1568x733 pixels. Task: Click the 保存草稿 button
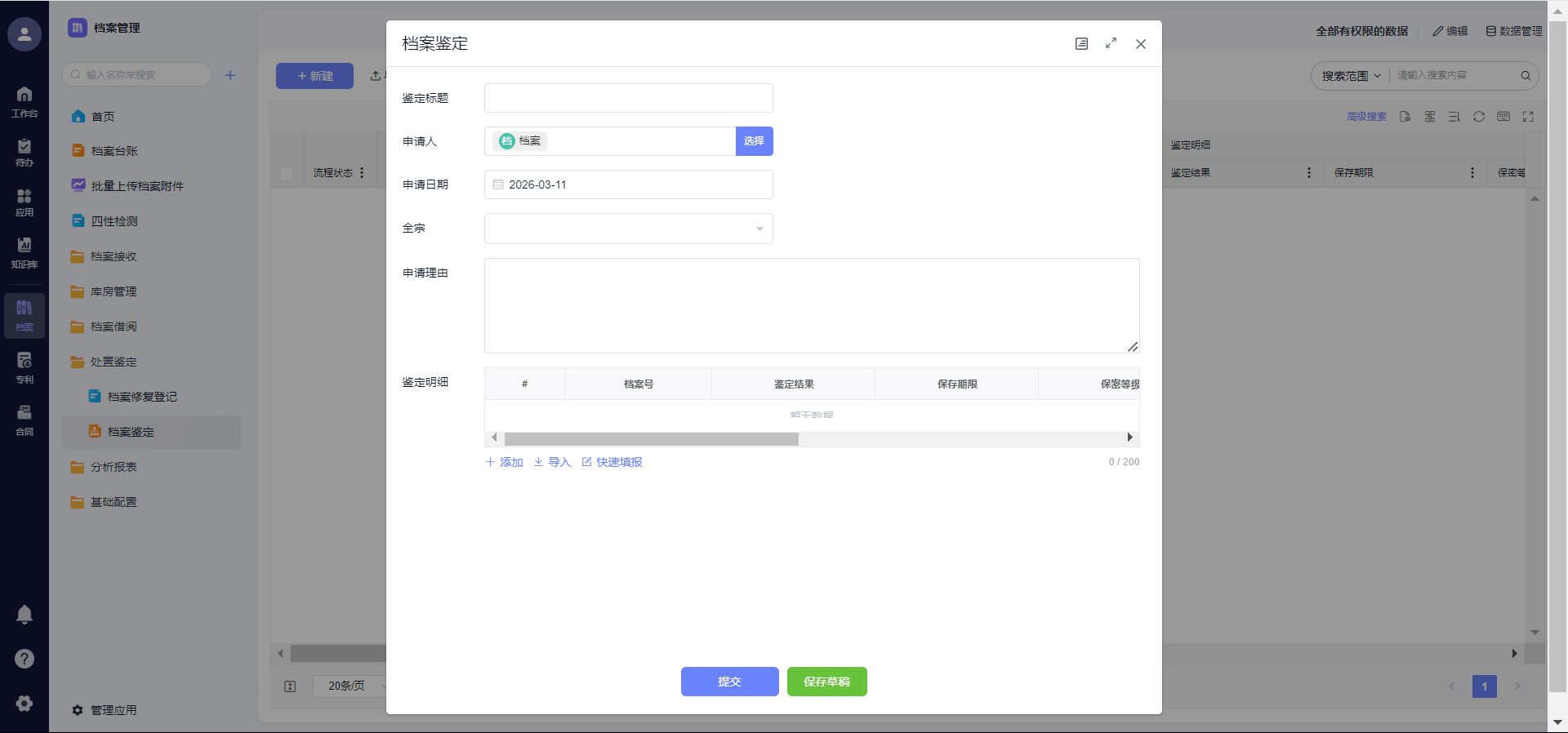pos(826,682)
